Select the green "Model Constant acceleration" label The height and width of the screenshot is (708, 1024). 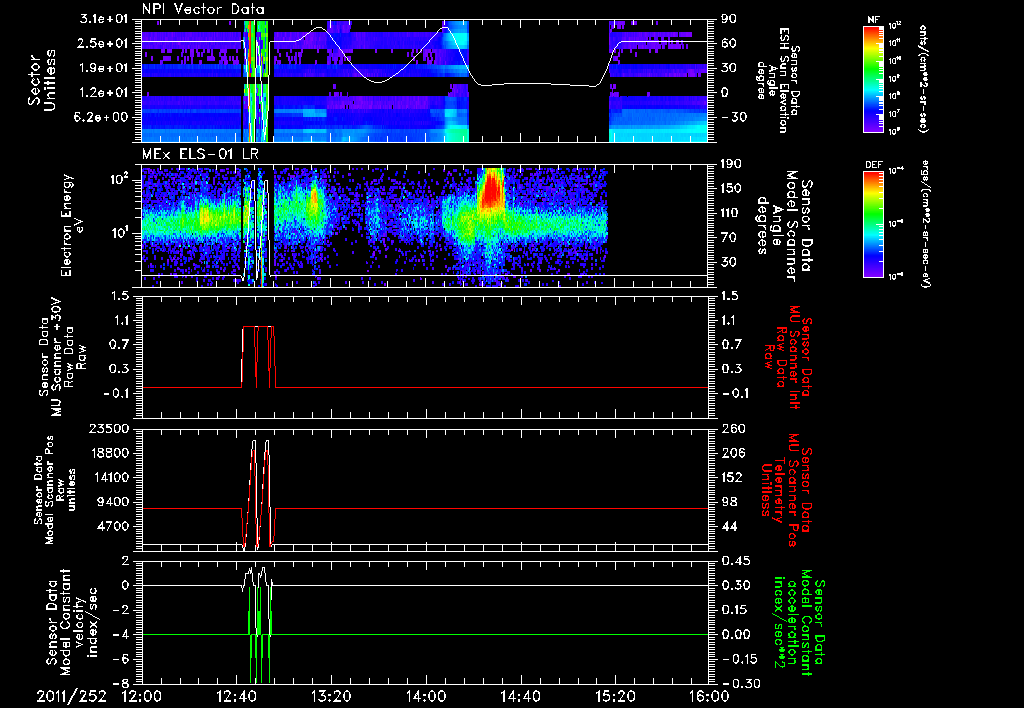point(798,623)
